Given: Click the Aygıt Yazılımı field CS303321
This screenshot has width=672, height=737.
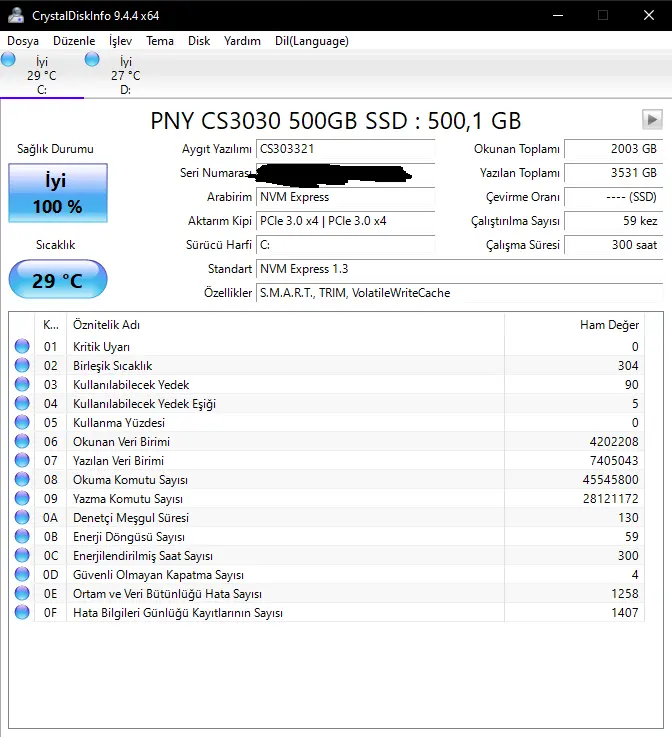Looking at the screenshot, I should [345, 149].
